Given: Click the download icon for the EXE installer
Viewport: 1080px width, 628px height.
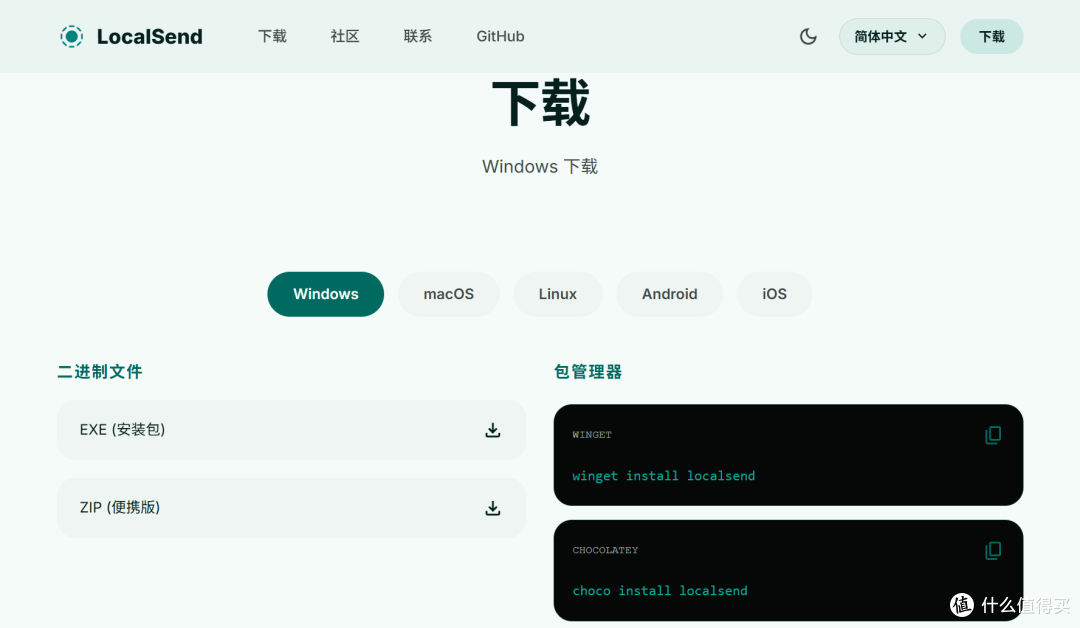Looking at the screenshot, I should [492, 430].
